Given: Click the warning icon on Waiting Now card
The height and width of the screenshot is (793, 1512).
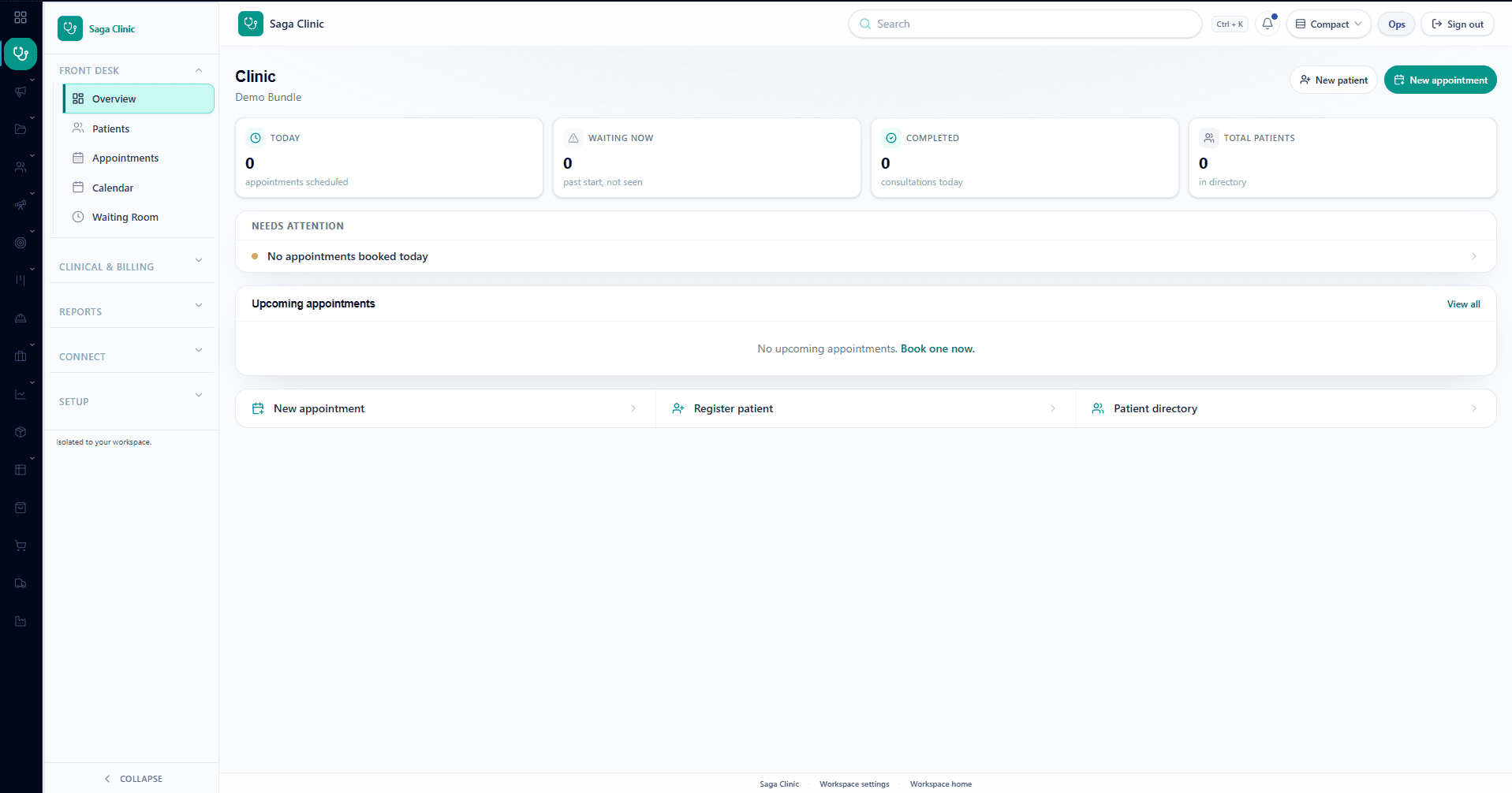Looking at the screenshot, I should [x=573, y=138].
